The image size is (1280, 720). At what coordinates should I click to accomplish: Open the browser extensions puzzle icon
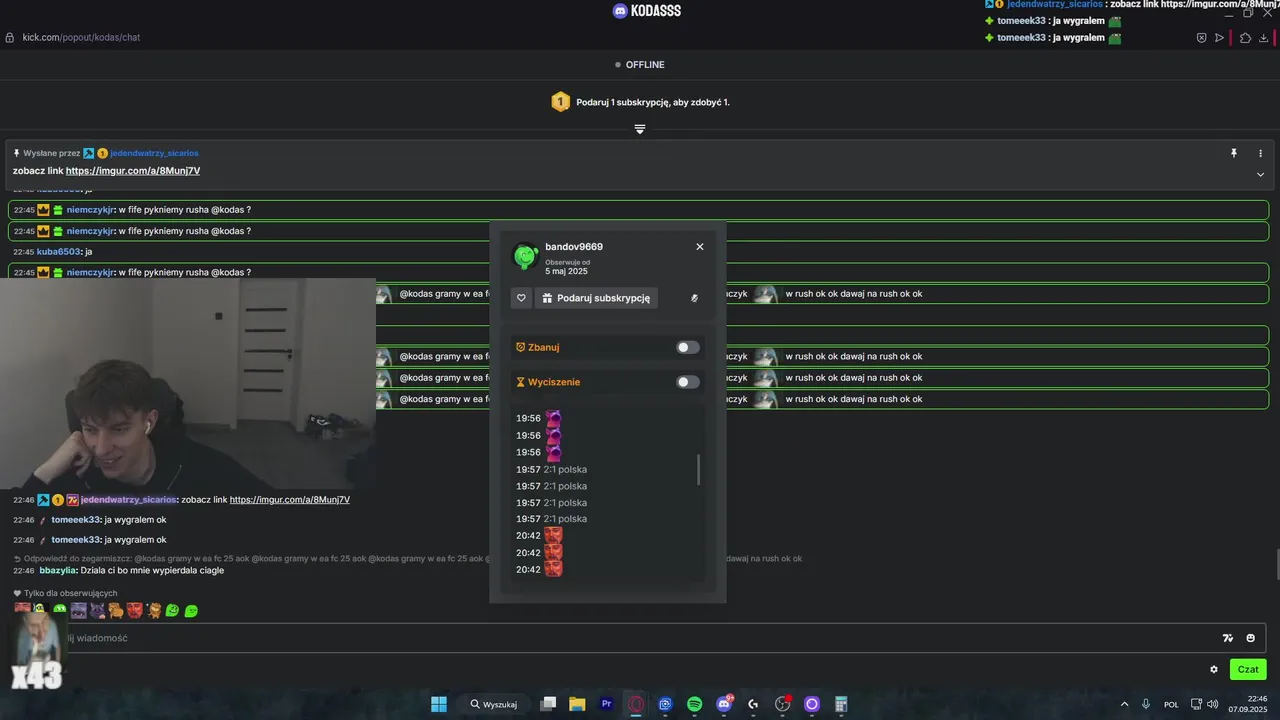tap(1245, 38)
